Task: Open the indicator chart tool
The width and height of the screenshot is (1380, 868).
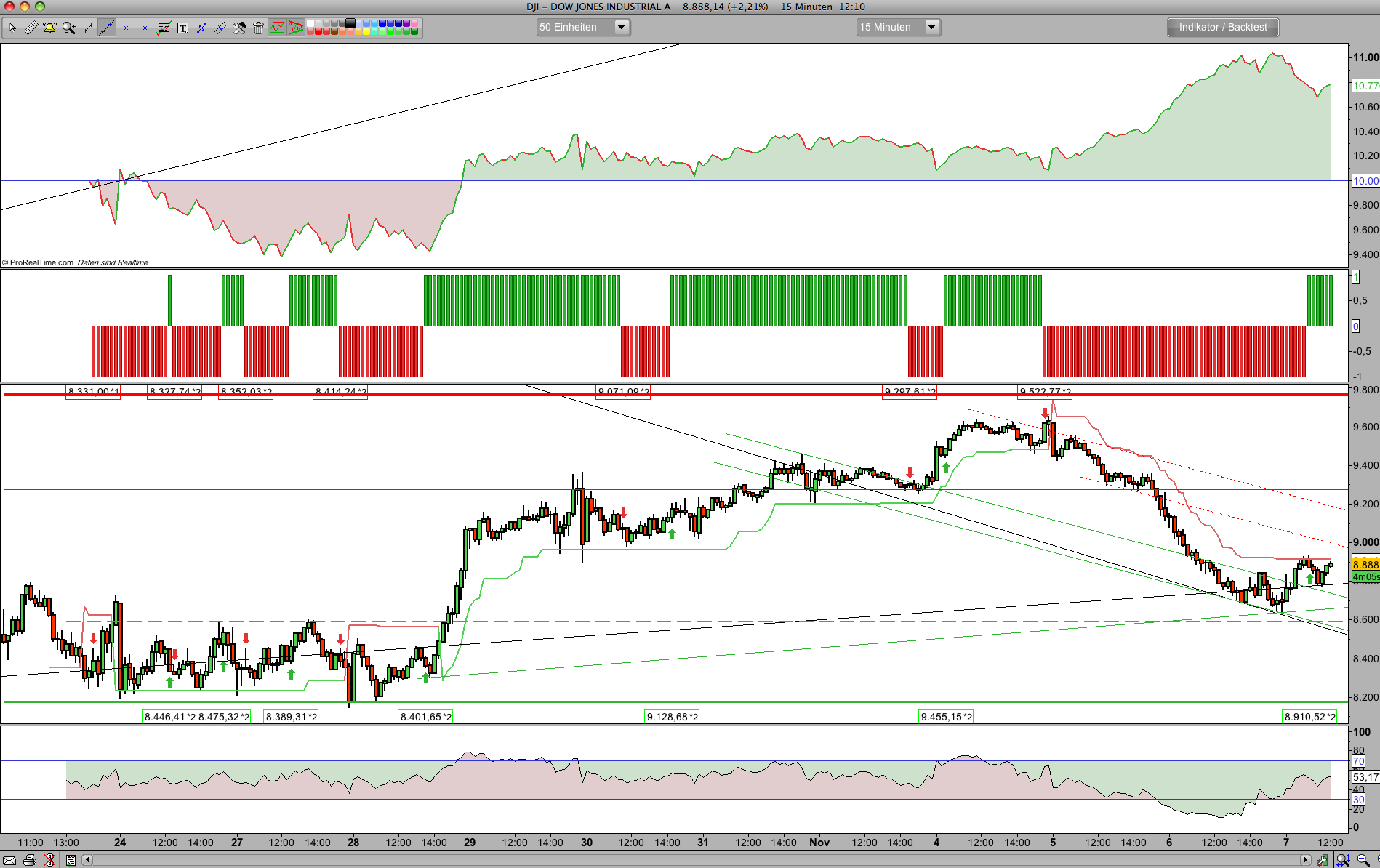Action: (x=164, y=28)
